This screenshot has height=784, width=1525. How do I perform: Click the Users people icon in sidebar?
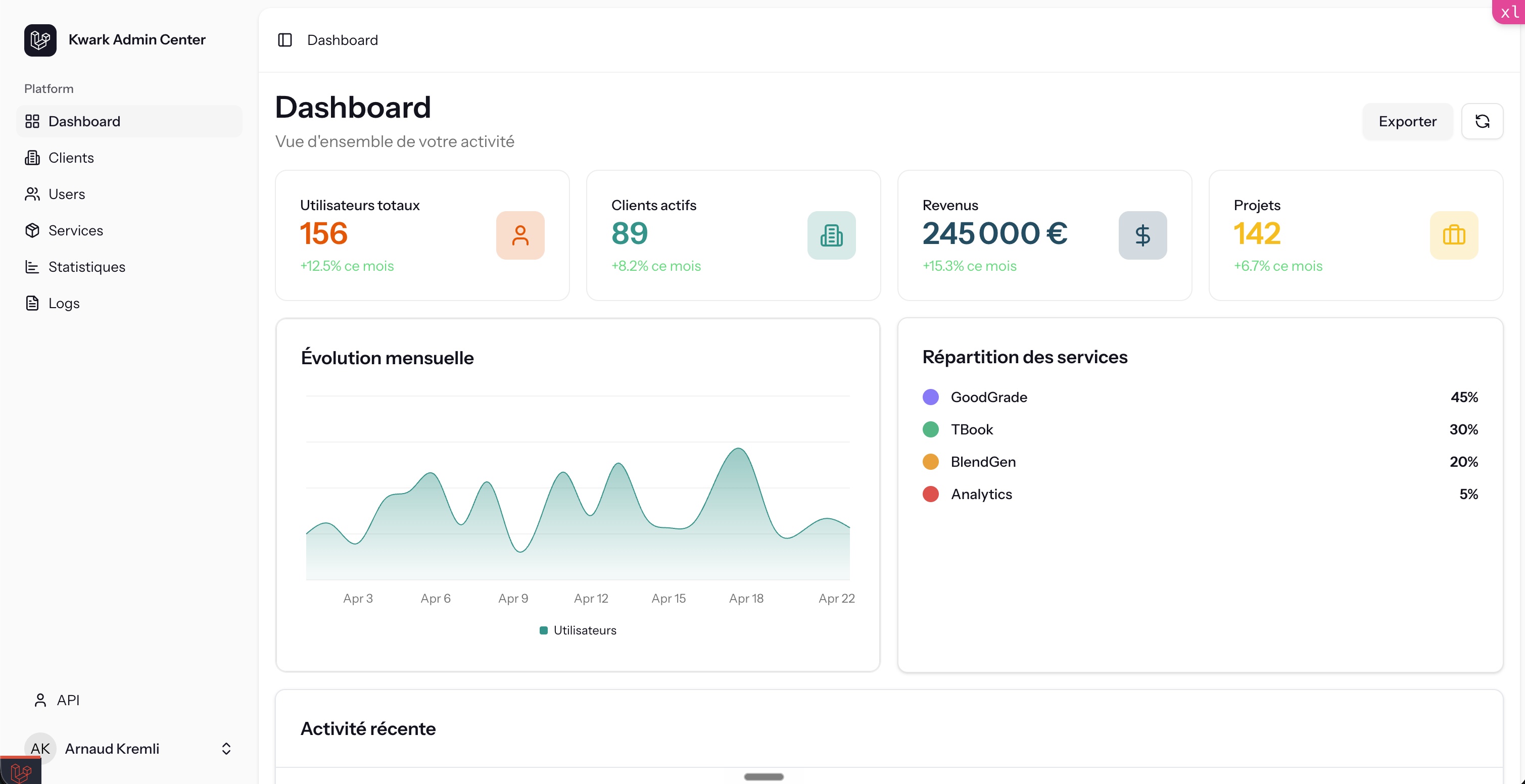click(x=32, y=194)
